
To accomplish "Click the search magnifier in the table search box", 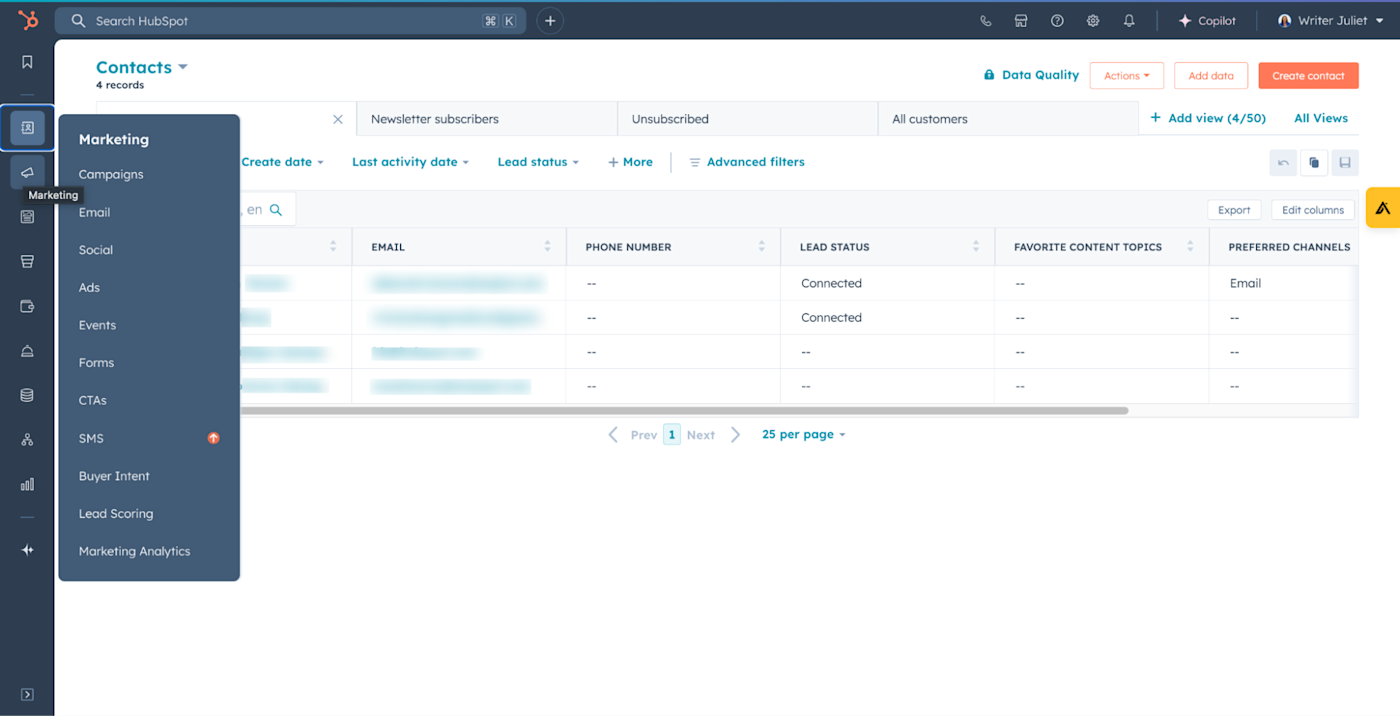I will [x=276, y=210].
